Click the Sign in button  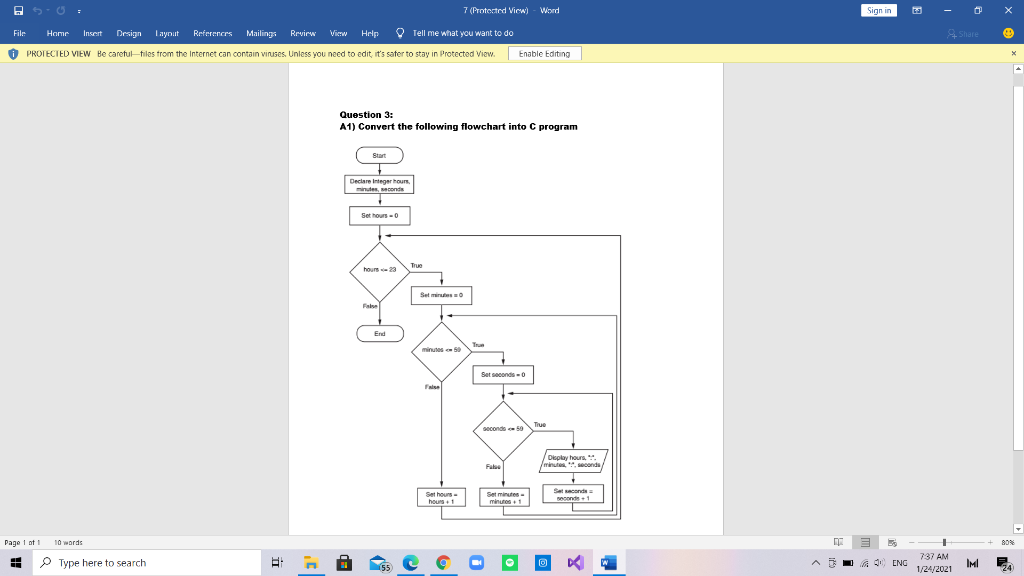(x=878, y=9)
